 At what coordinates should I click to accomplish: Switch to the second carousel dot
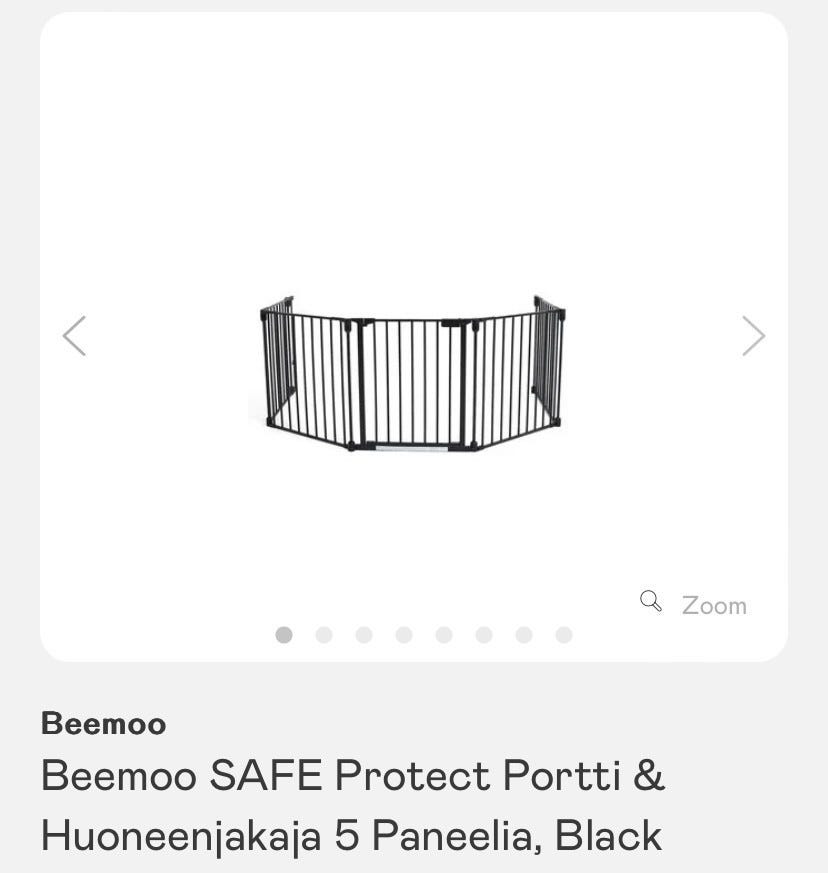click(x=324, y=635)
